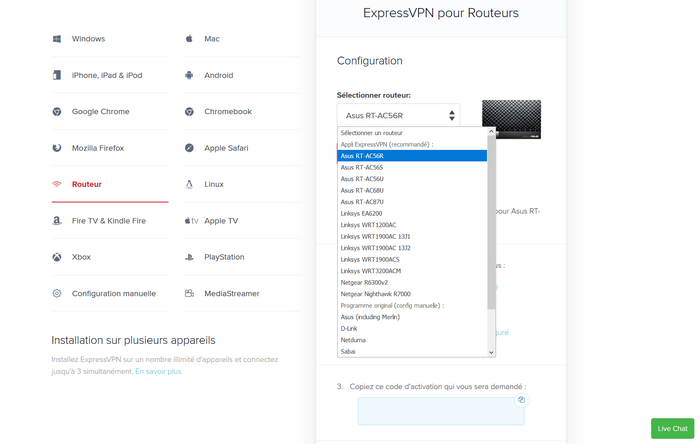Open the MediaStreamer tab label
The height and width of the screenshot is (444, 700).
232,294
